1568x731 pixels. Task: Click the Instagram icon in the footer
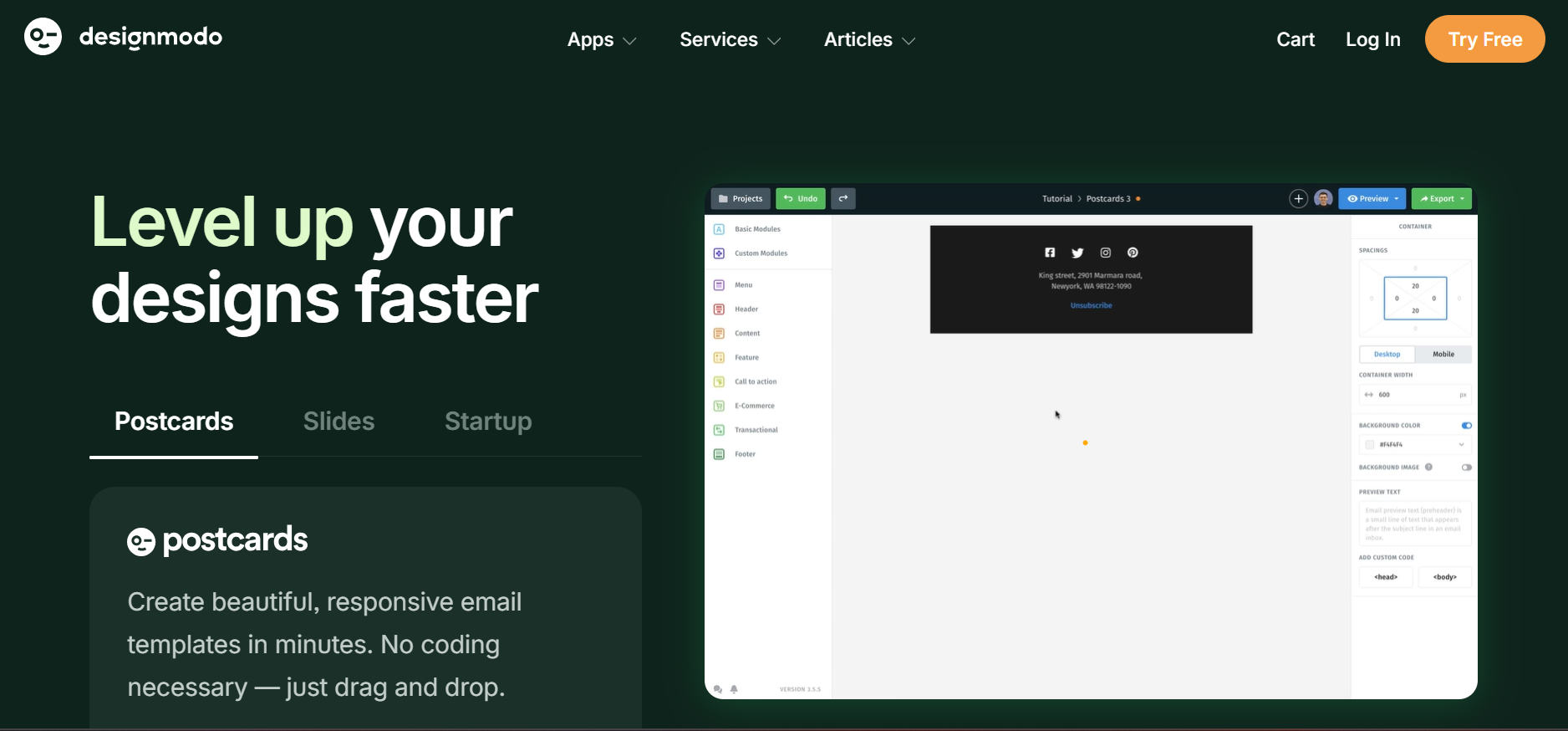click(1105, 253)
